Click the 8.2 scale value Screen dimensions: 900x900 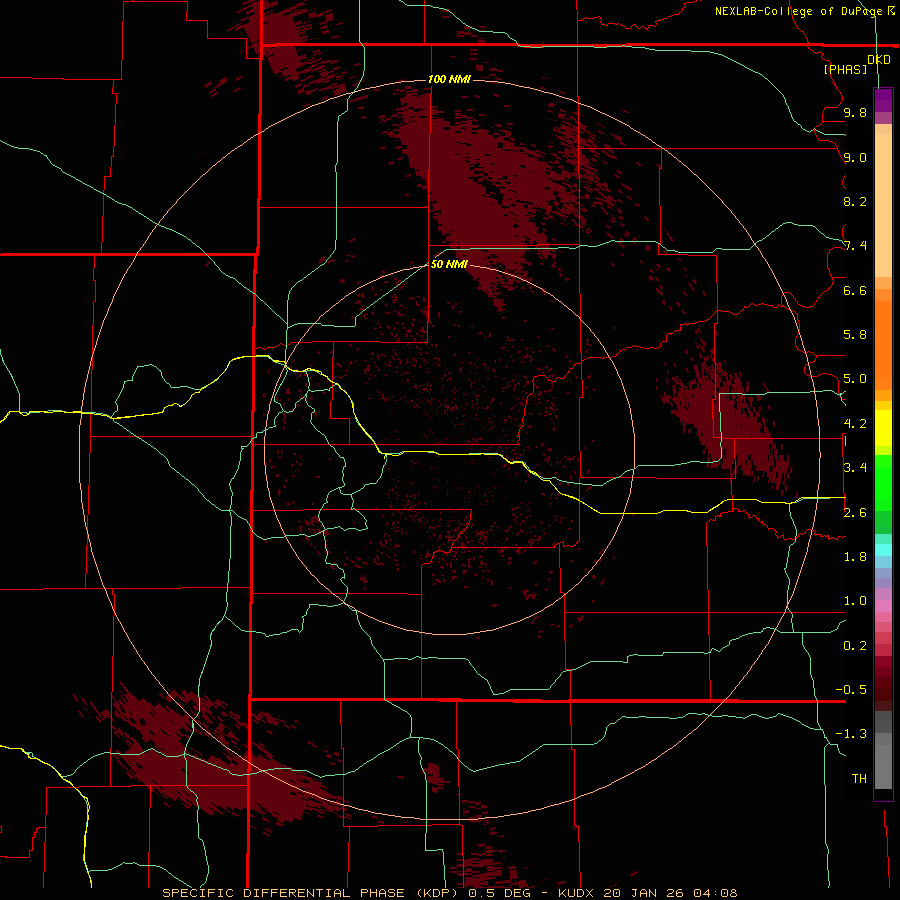coord(855,201)
